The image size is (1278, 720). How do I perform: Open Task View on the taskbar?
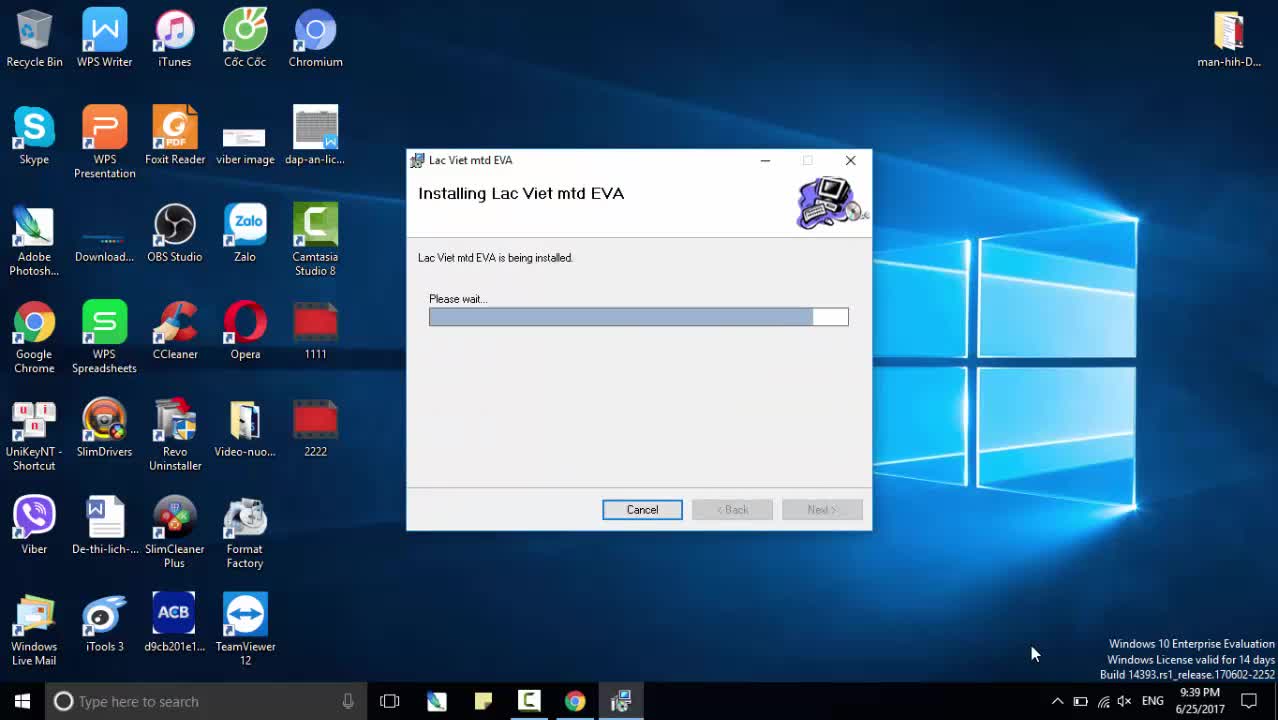coord(390,701)
